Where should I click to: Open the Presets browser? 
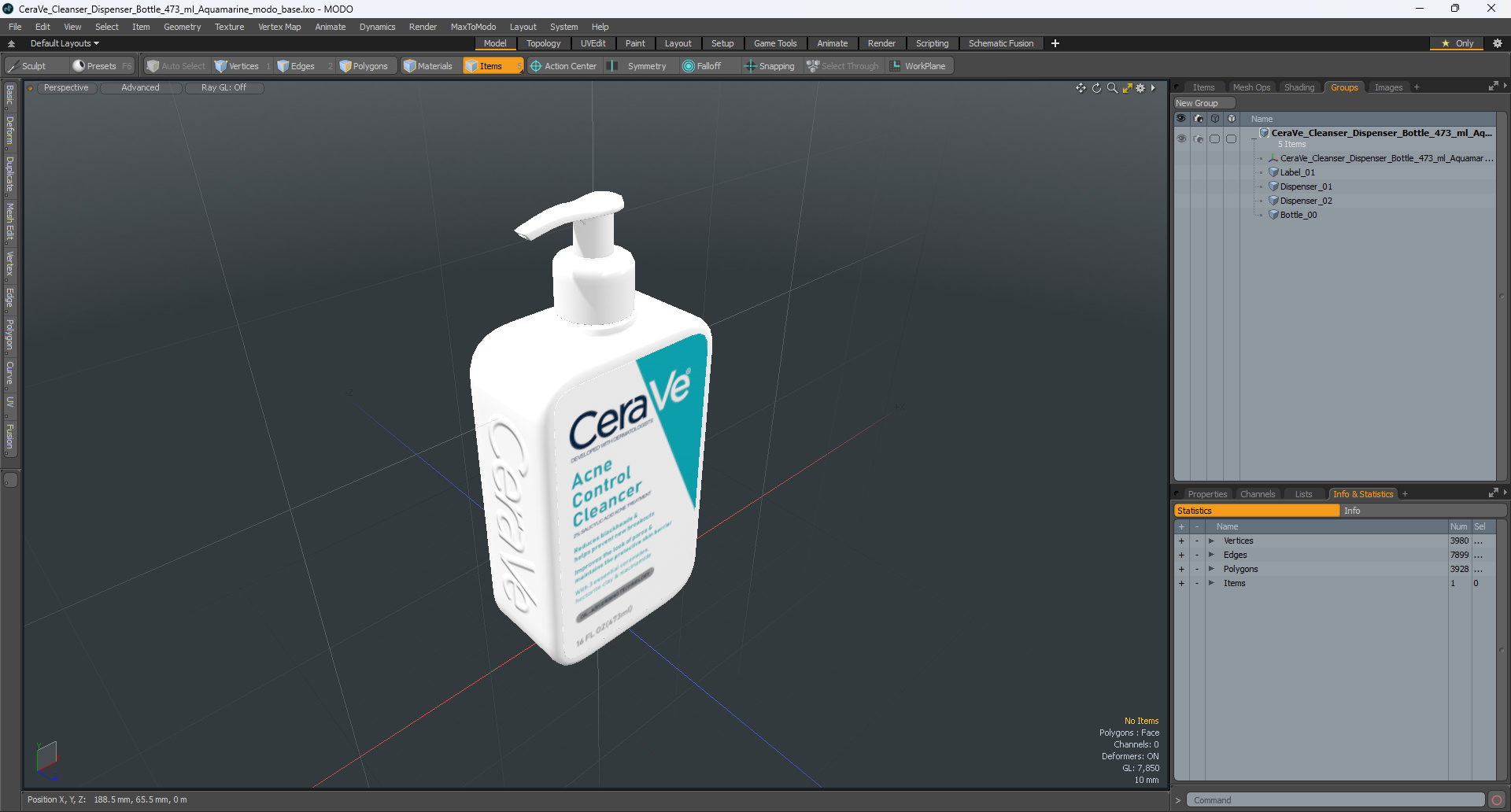[101, 66]
